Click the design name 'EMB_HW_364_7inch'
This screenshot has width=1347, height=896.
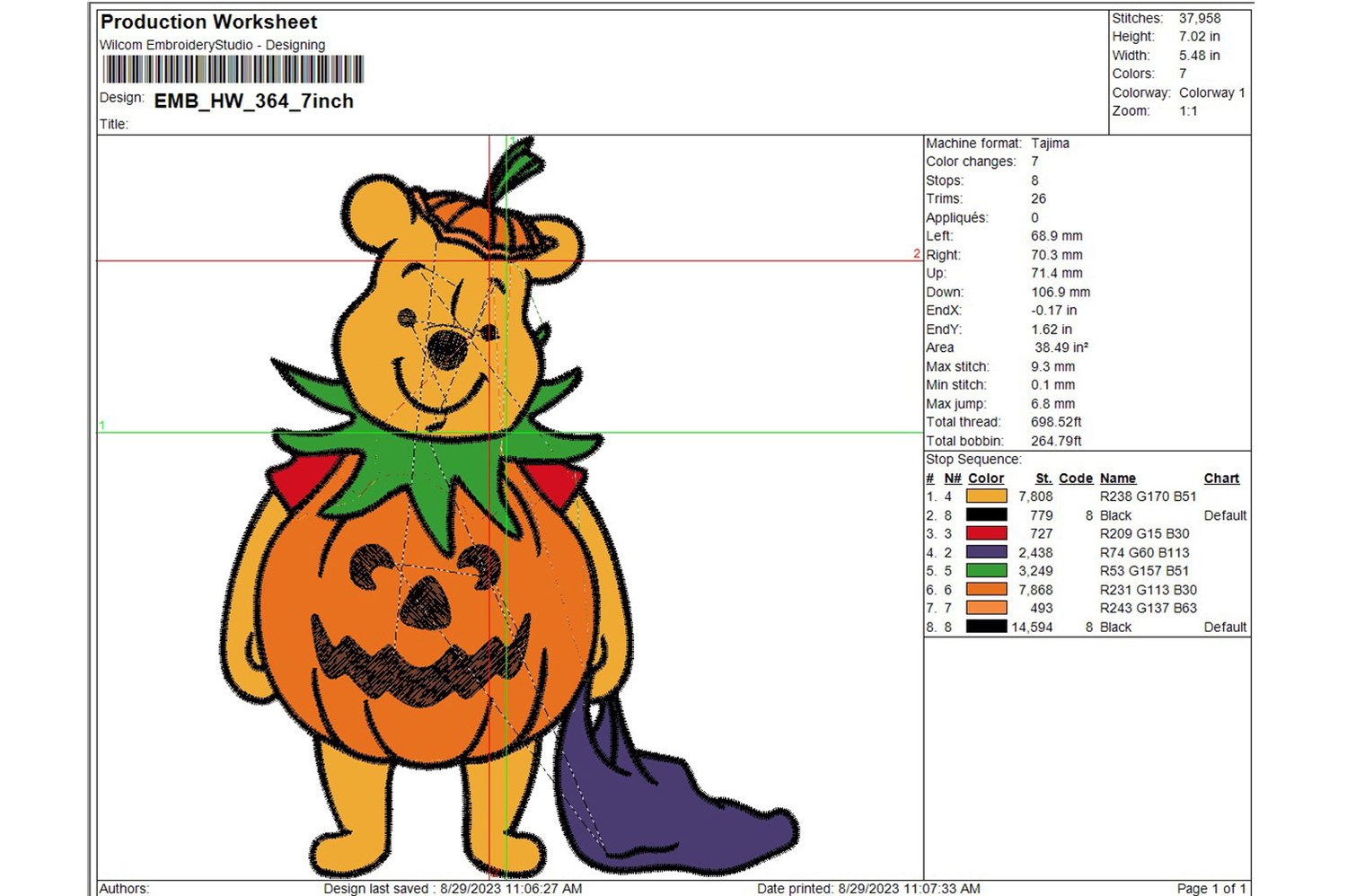pos(254,101)
